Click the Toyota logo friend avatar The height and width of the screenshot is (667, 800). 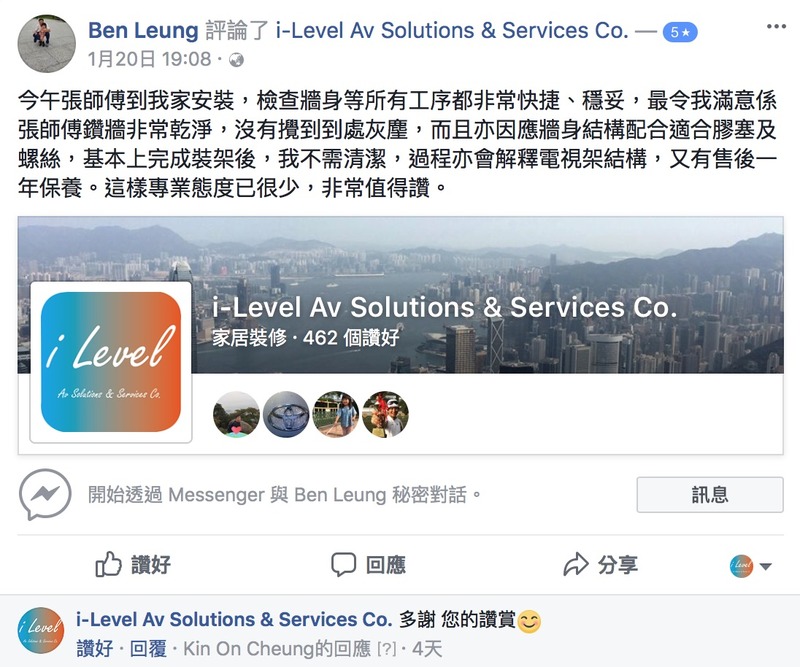[x=286, y=414]
